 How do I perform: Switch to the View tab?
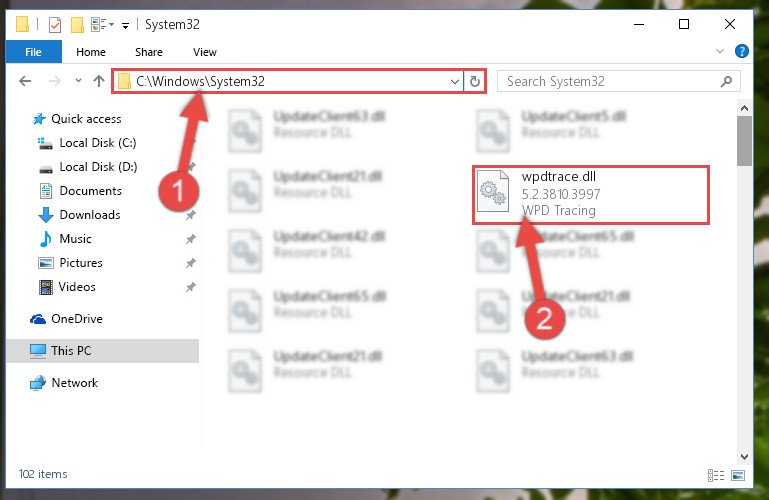(205, 52)
